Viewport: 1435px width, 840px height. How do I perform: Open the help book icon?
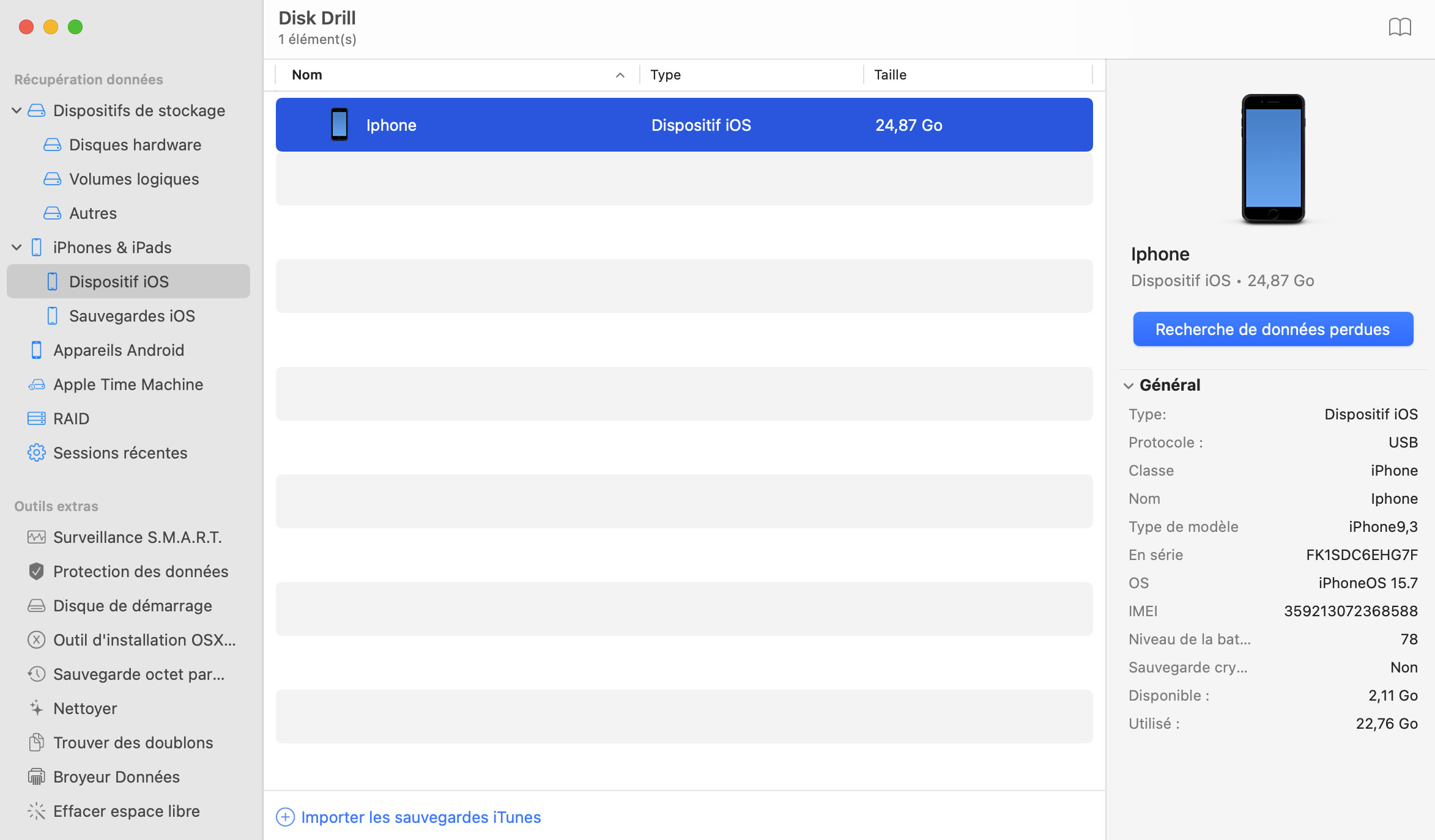(1400, 28)
